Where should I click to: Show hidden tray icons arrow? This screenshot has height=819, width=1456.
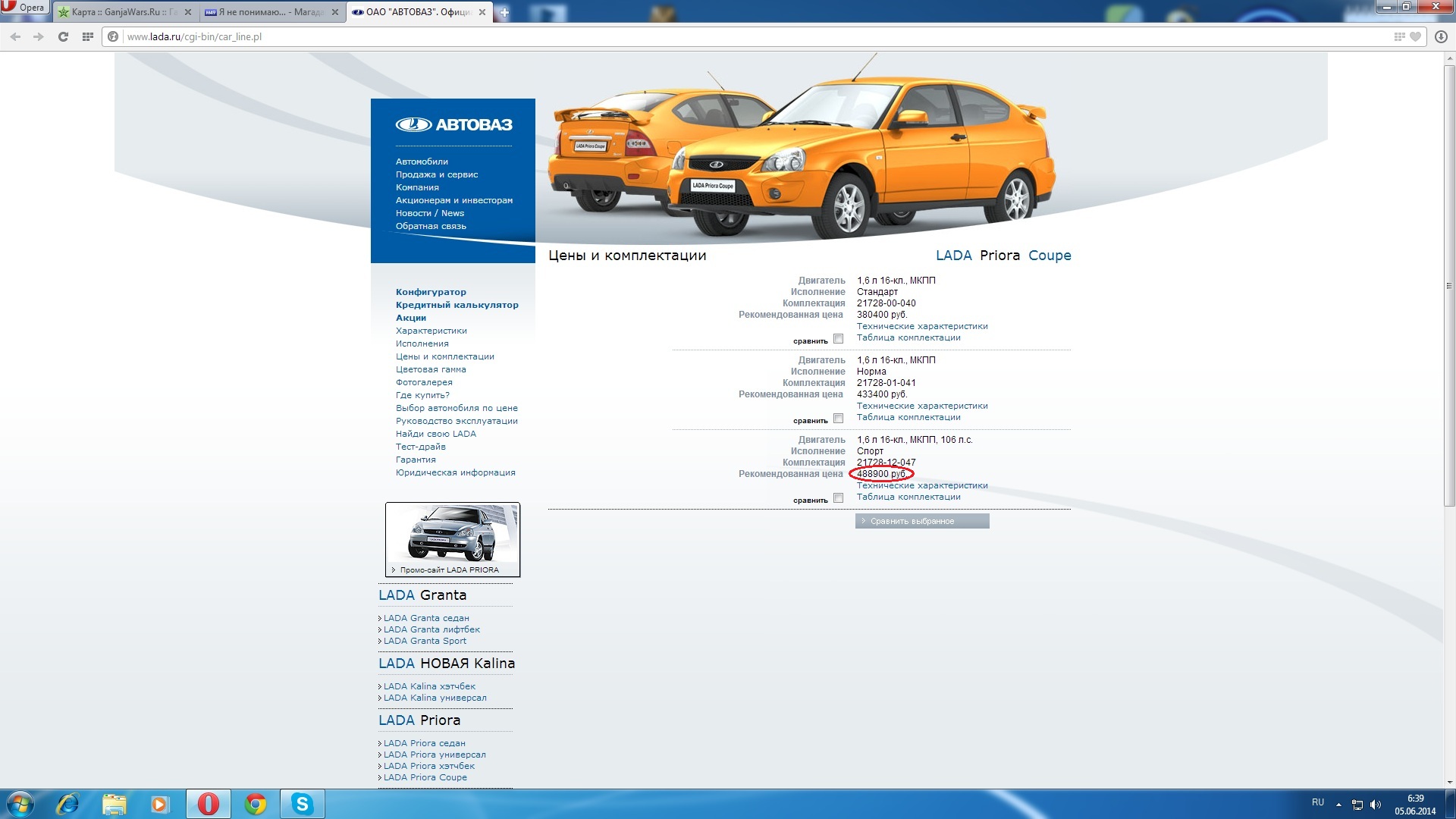tap(1338, 804)
